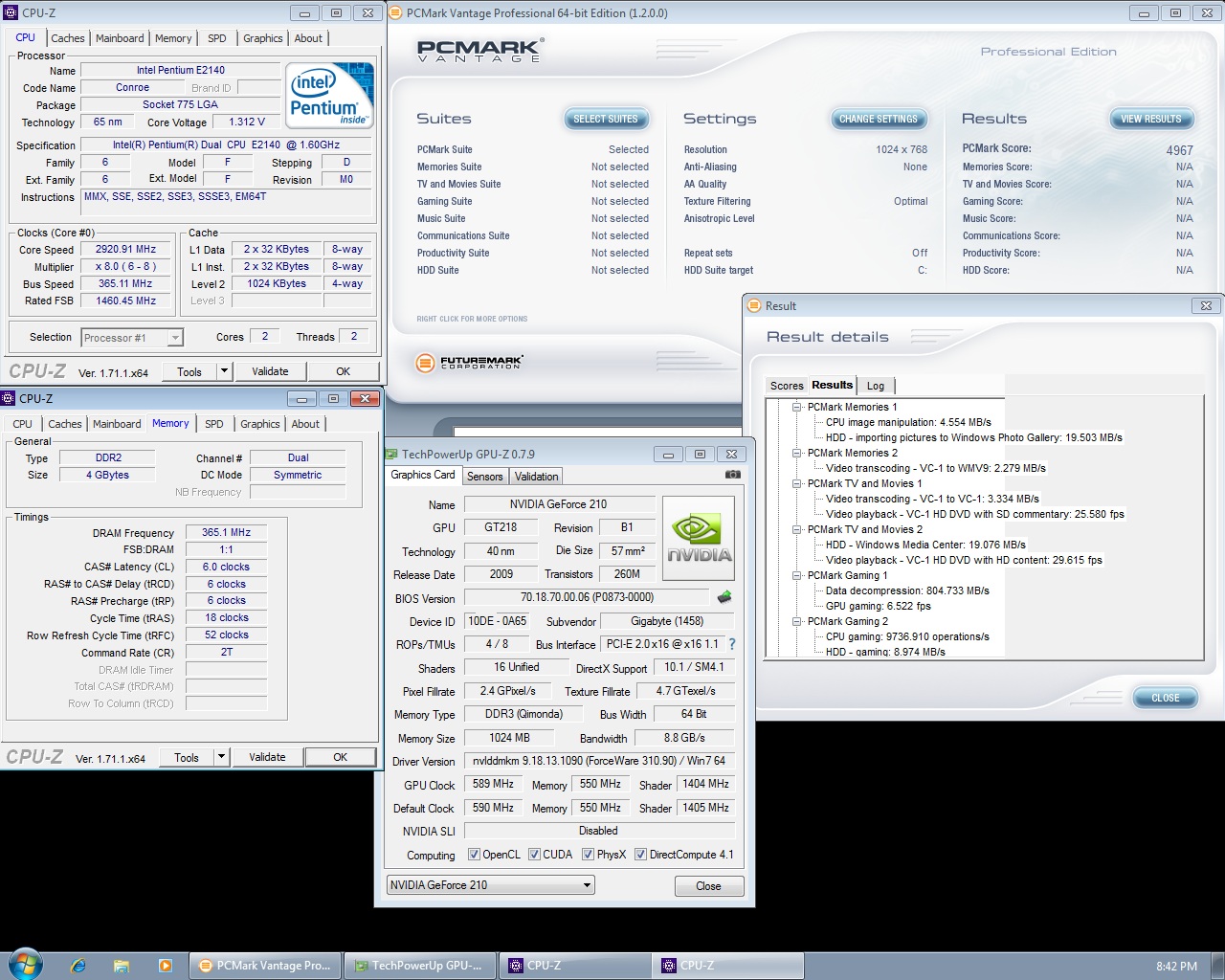The height and width of the screenshot is (980, 1225).
Task: Select the TV and Movies Suite row
Action: [x=532, y=184]
